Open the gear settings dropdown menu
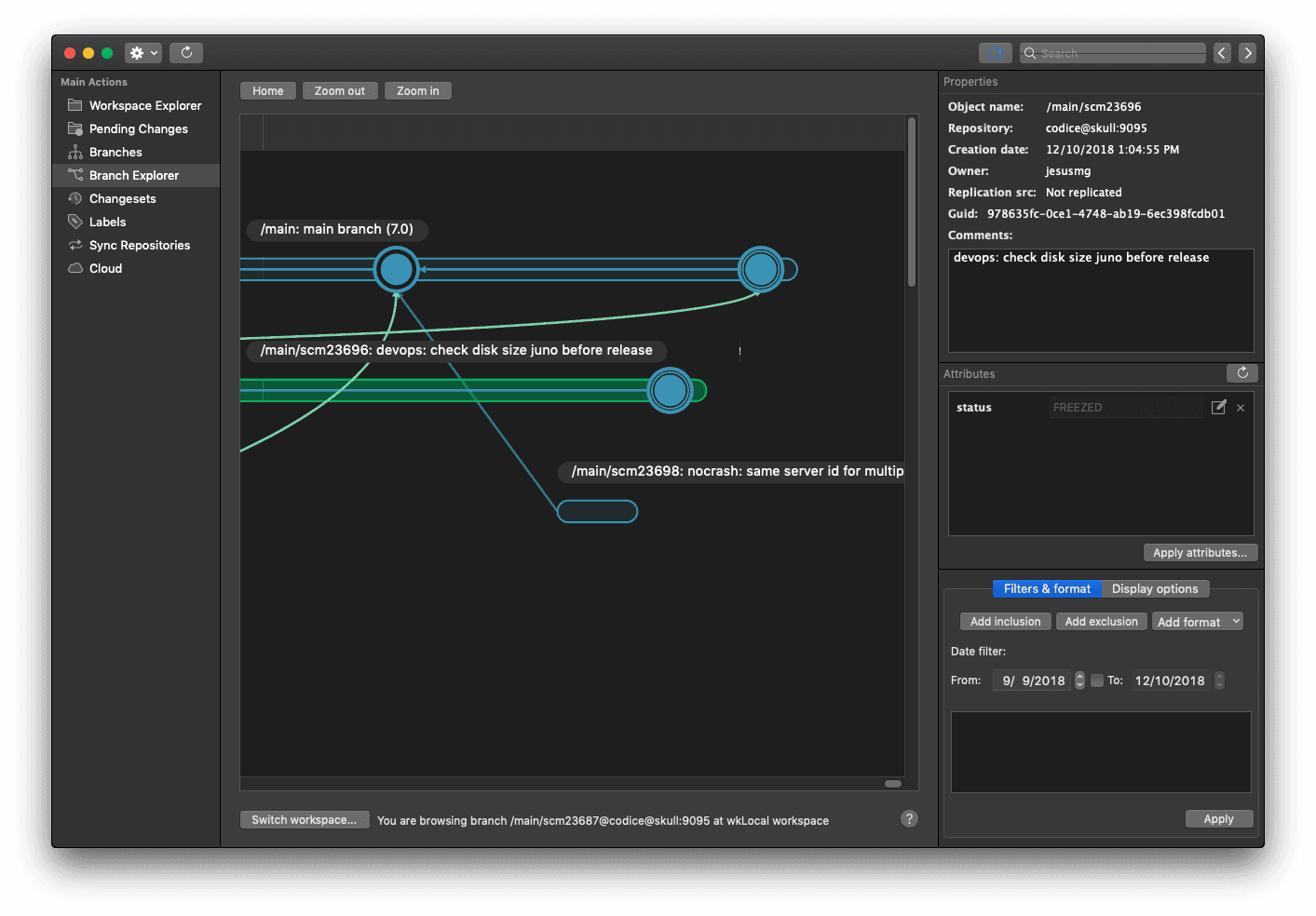This screenshot has width=1316, height=916. (x=142, y=52)
